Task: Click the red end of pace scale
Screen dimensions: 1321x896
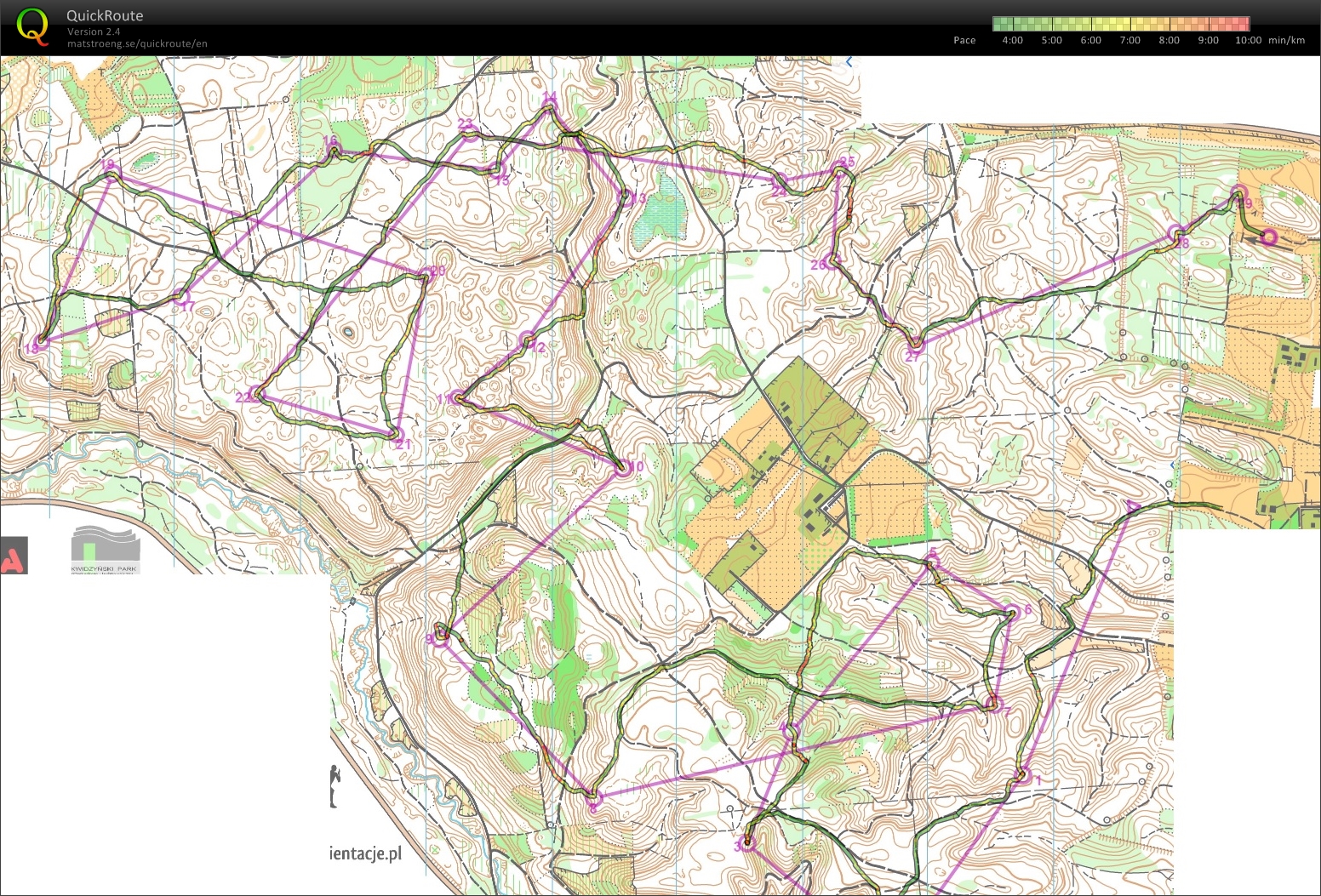Action: click(x=1238, y=24)
